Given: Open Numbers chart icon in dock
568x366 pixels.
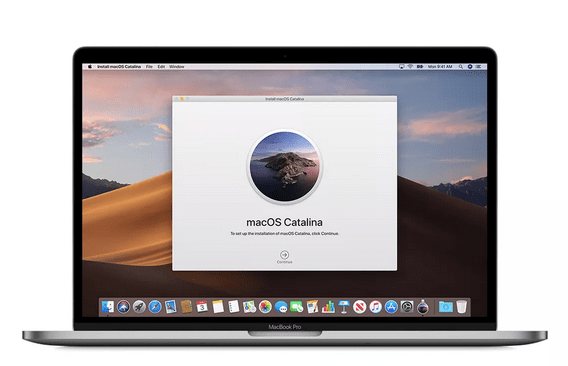Looking at the screenshot, I should [x=328, y=307].
